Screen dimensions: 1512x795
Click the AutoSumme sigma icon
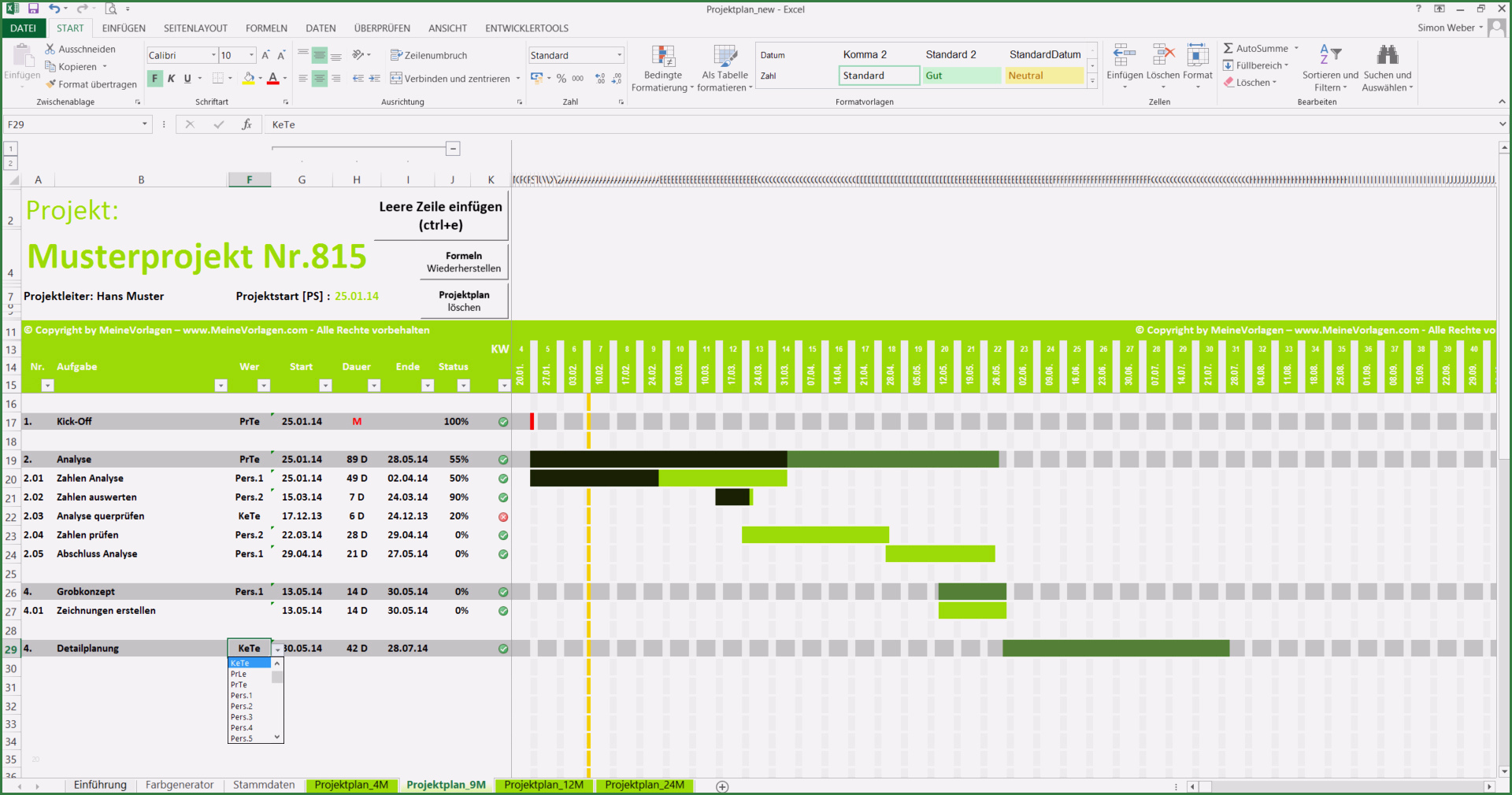coord(1228,48)
